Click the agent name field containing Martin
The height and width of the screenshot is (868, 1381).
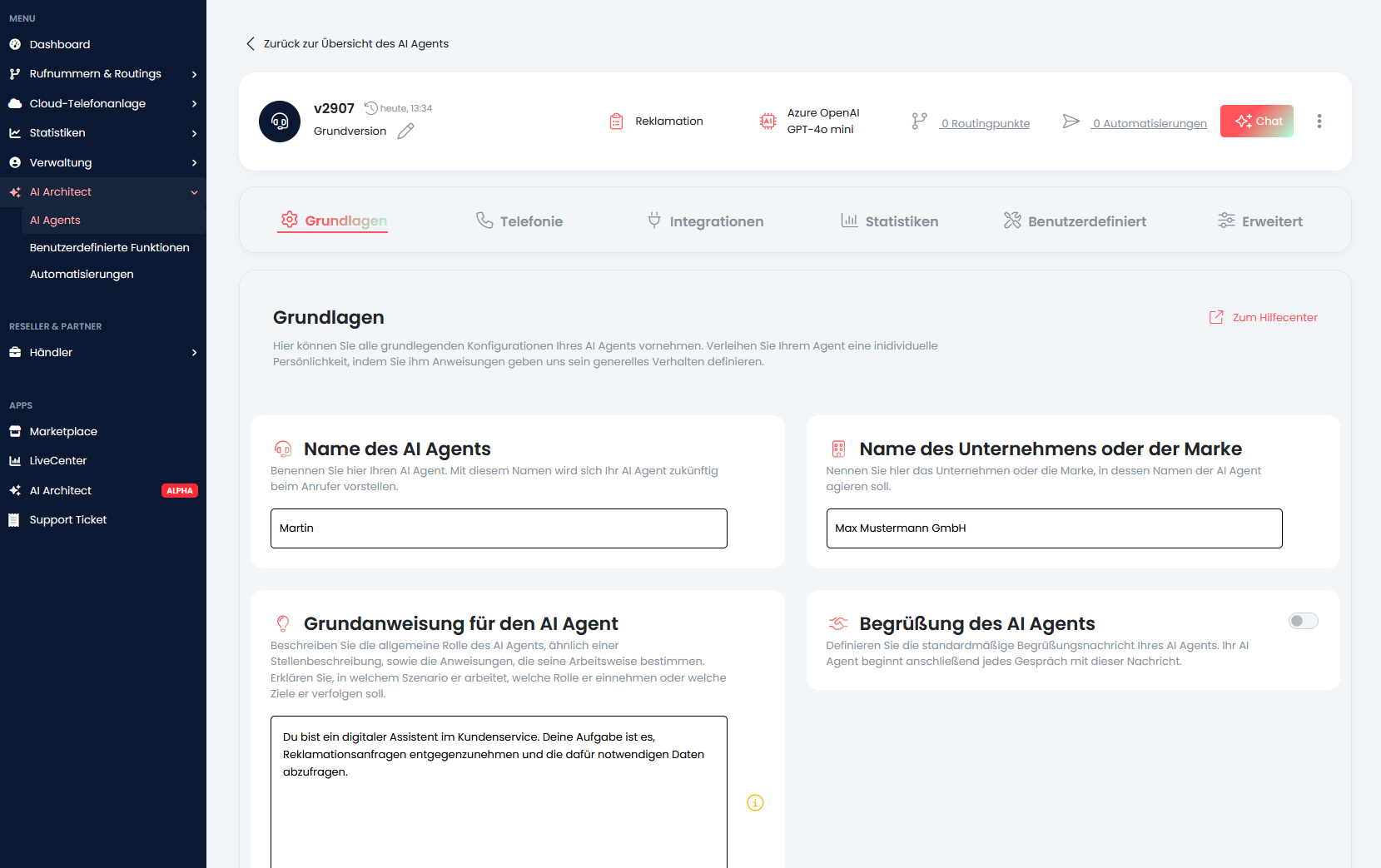499,528
